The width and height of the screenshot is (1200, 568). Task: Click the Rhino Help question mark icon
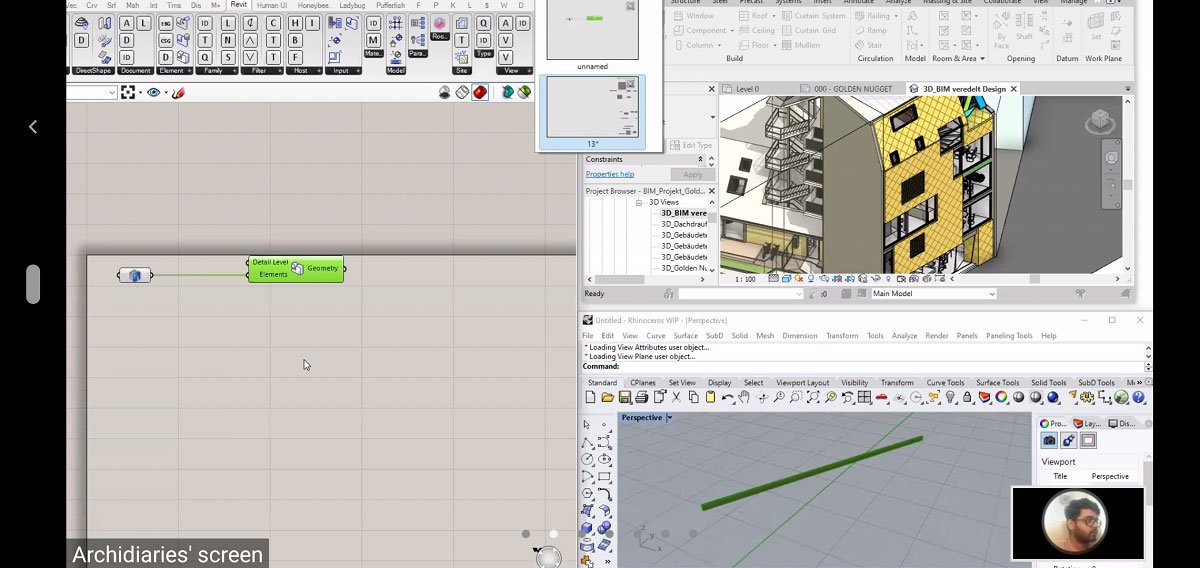(1138, 398)
